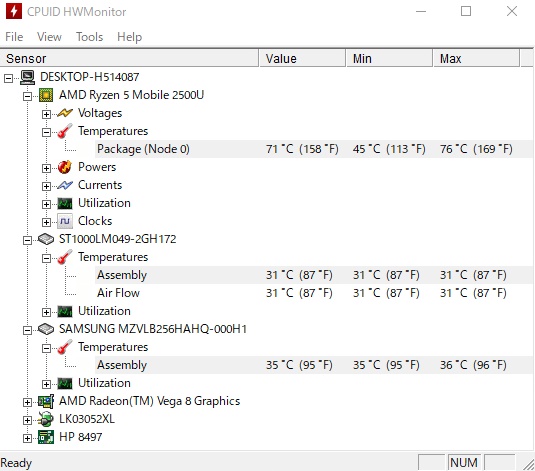
Task: Select the Air Flow temperature row
Action: click(314, 293)
